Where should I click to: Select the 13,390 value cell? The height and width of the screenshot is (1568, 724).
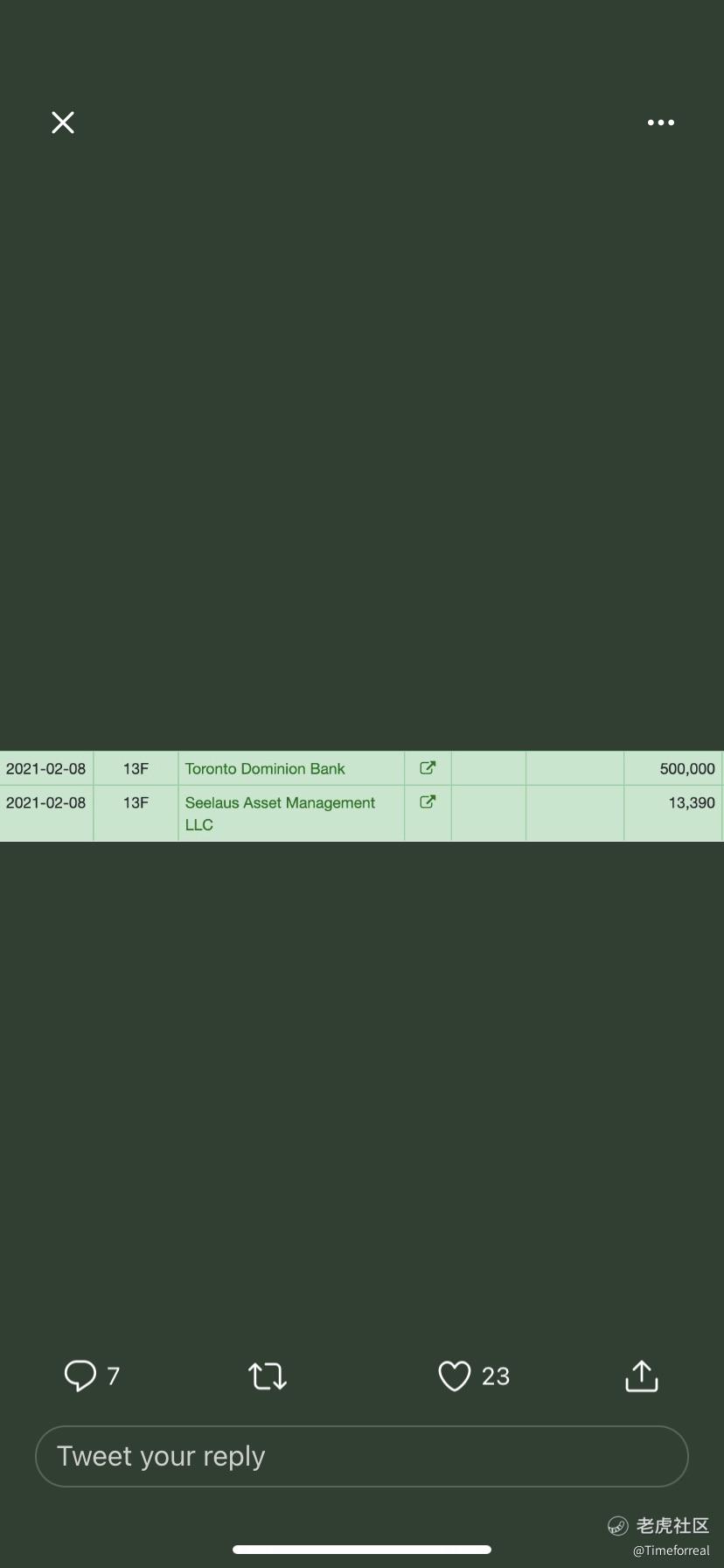(x=673, y=813)
